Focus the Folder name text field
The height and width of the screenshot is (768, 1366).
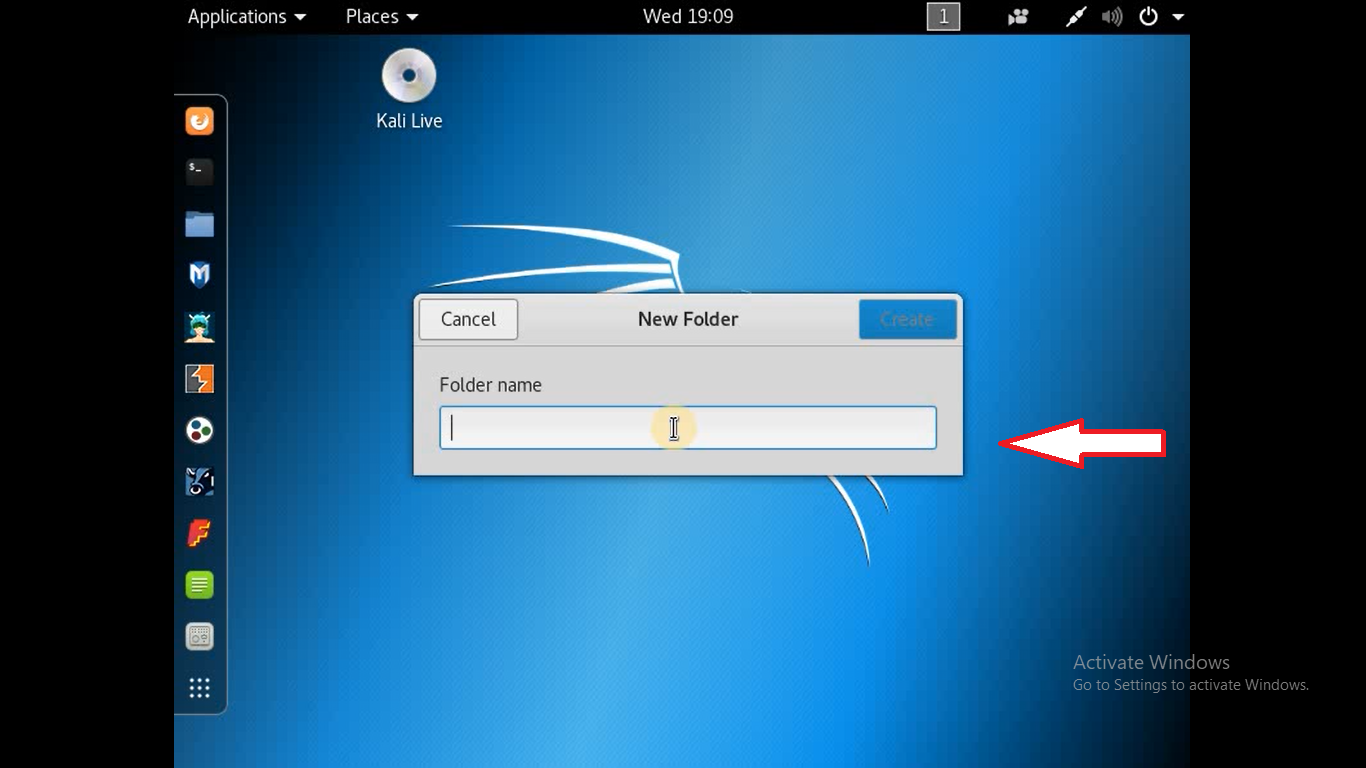(x=688, y=428)
